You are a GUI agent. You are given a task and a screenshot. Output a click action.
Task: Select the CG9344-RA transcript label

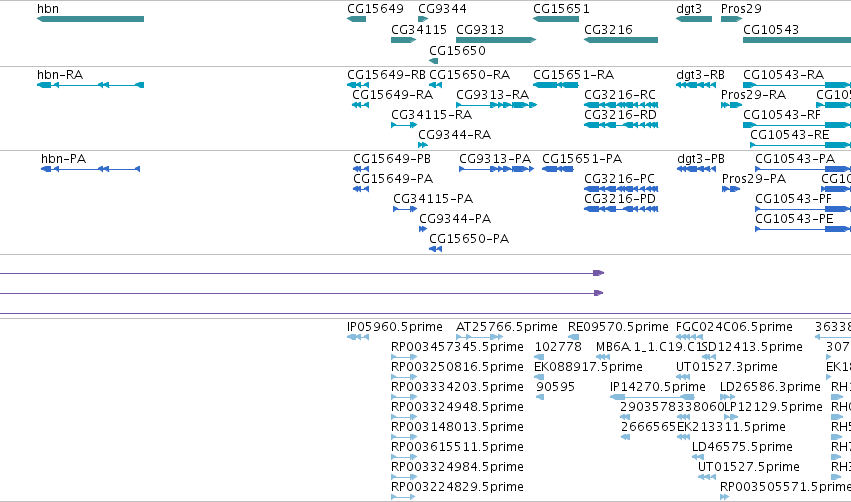pyautogui.click(x=454, y=135)
